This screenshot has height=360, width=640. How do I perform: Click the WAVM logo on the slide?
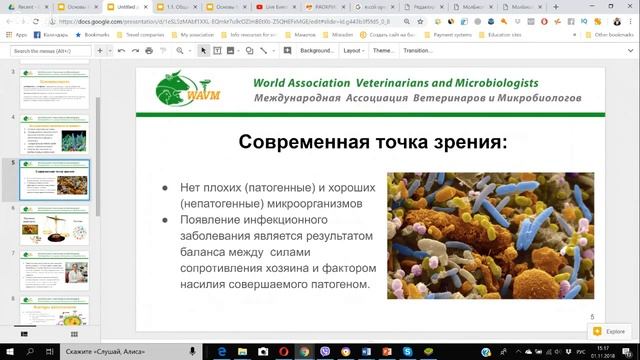(x=187, y=89)
